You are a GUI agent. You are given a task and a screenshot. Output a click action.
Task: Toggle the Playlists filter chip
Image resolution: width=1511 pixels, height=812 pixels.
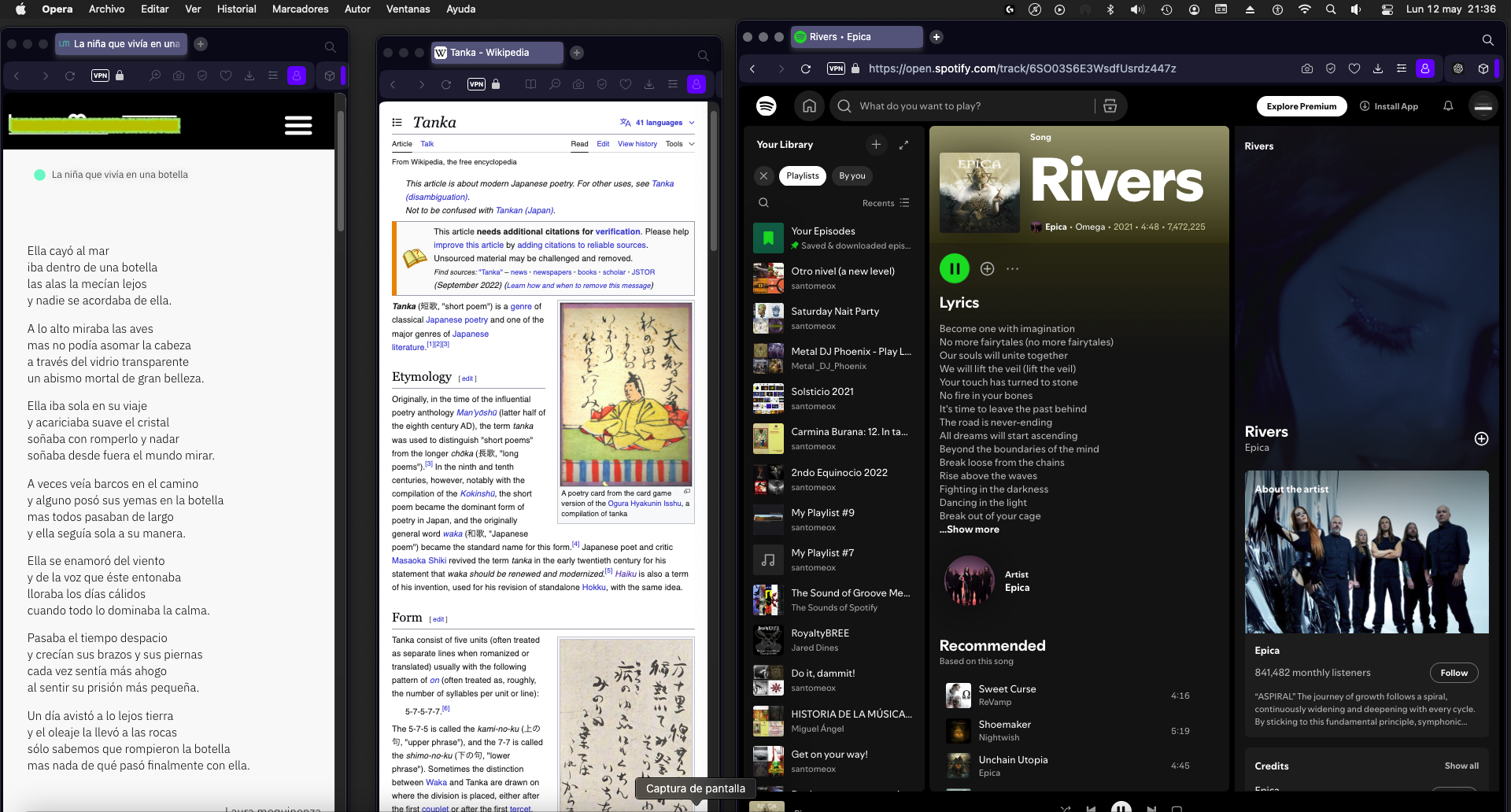point(802,175)
